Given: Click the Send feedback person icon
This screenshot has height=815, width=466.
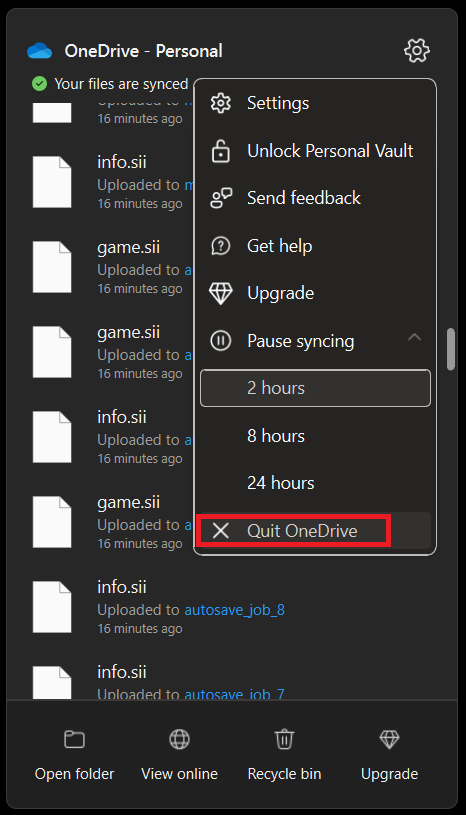Looking at the screenshot, I should [221, 198].
